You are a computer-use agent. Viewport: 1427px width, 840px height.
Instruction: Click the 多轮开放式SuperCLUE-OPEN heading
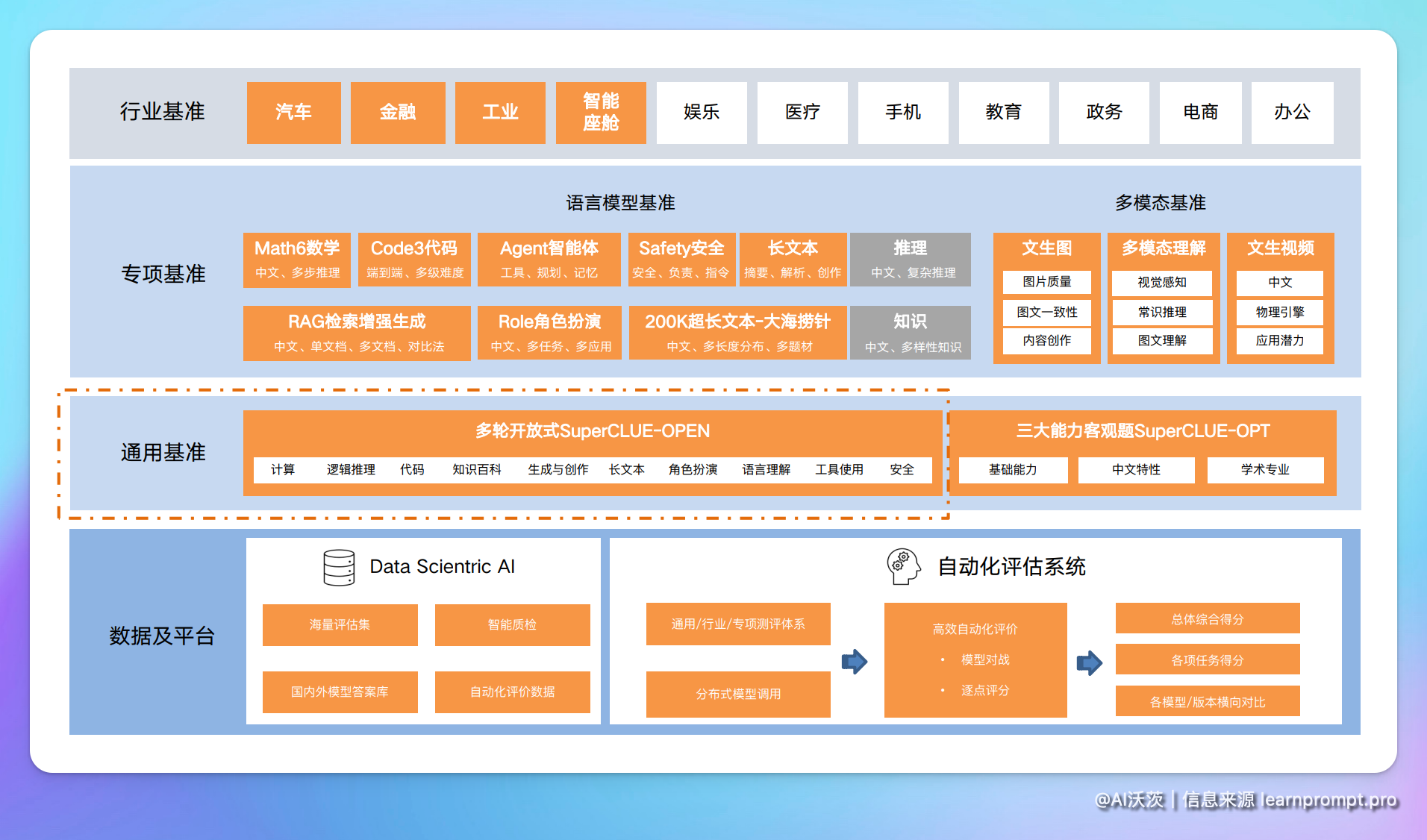[593, 431]
